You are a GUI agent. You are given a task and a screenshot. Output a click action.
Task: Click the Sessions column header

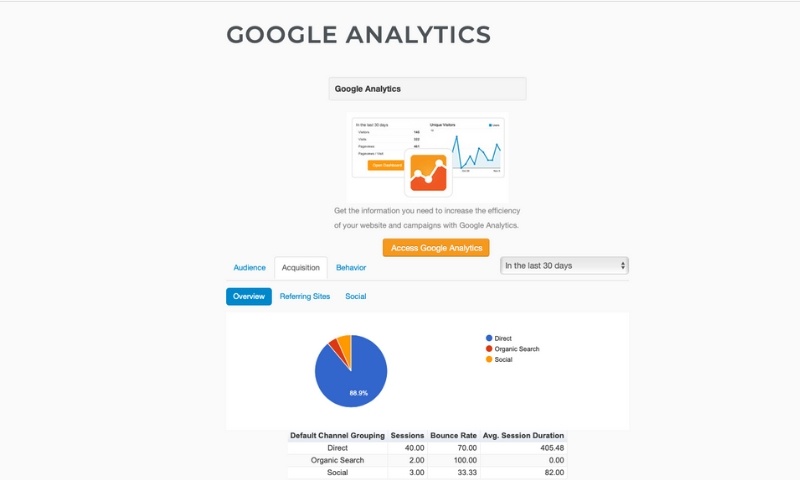click(x=407, y=436)
